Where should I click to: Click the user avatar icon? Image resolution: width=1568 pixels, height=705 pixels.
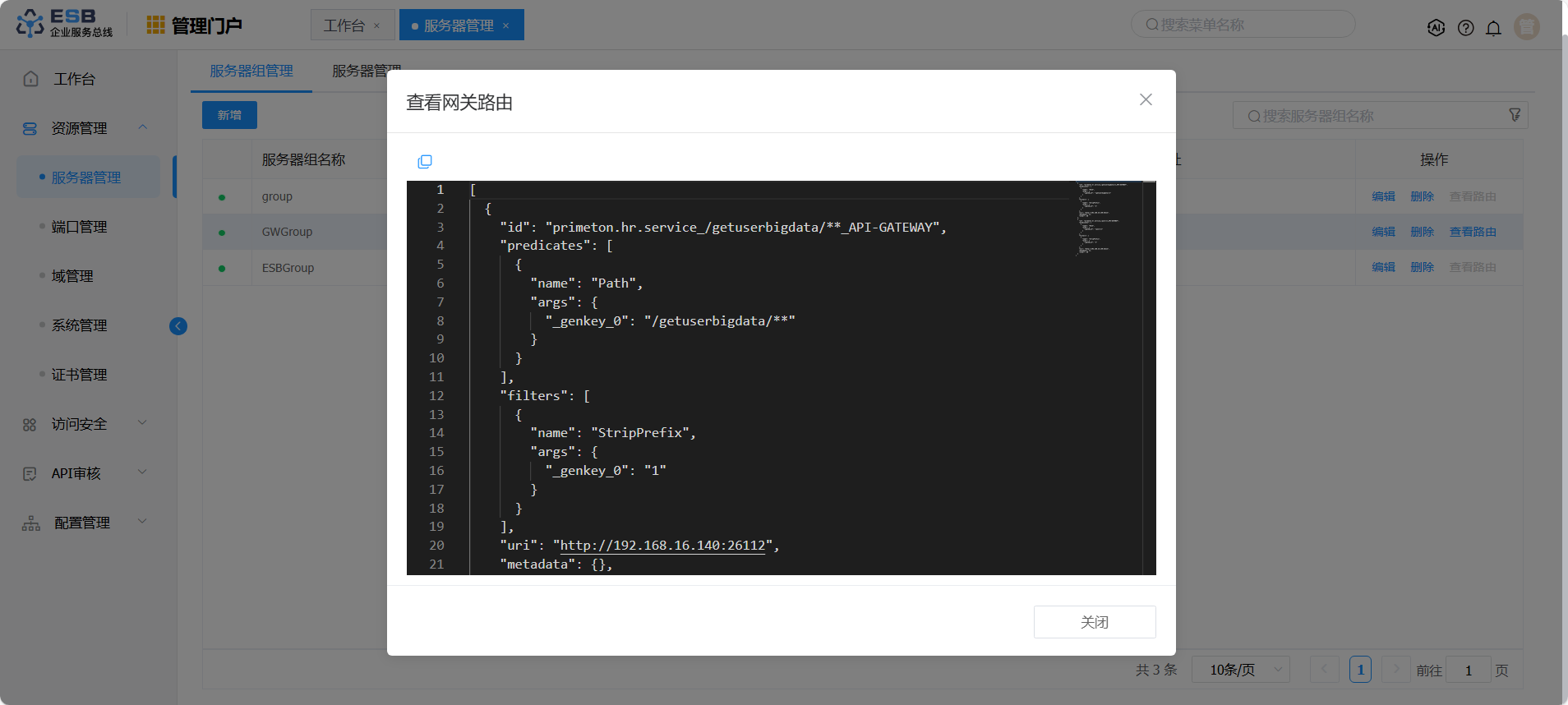1526,27
